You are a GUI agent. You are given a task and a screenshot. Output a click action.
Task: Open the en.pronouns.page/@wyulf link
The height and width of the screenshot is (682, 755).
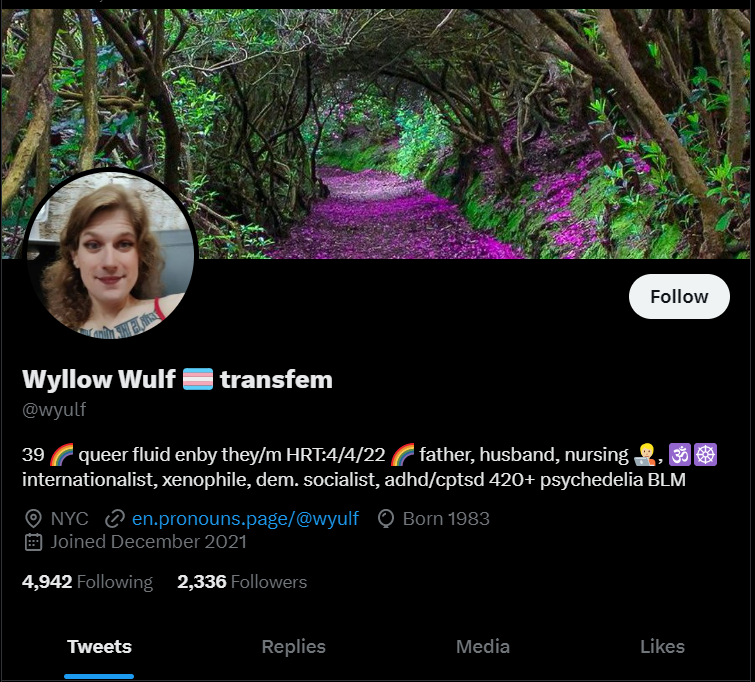tap(245, 518)
